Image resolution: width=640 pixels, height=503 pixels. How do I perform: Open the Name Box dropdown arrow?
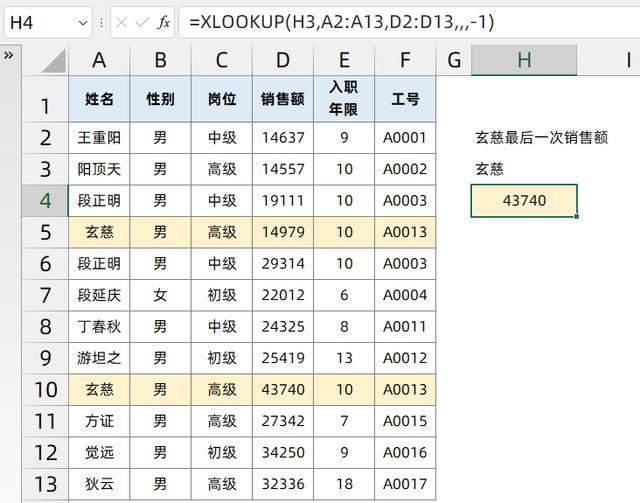tap(82, 22)
